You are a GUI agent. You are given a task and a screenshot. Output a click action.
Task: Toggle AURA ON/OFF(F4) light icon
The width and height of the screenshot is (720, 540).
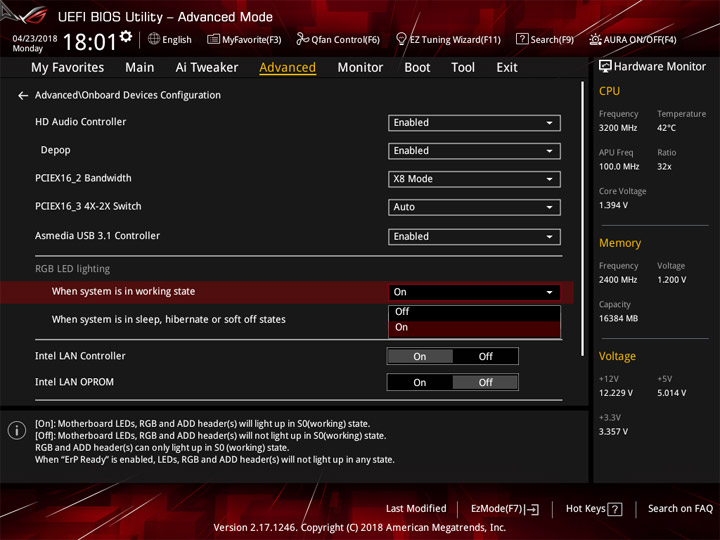(595, 39)
